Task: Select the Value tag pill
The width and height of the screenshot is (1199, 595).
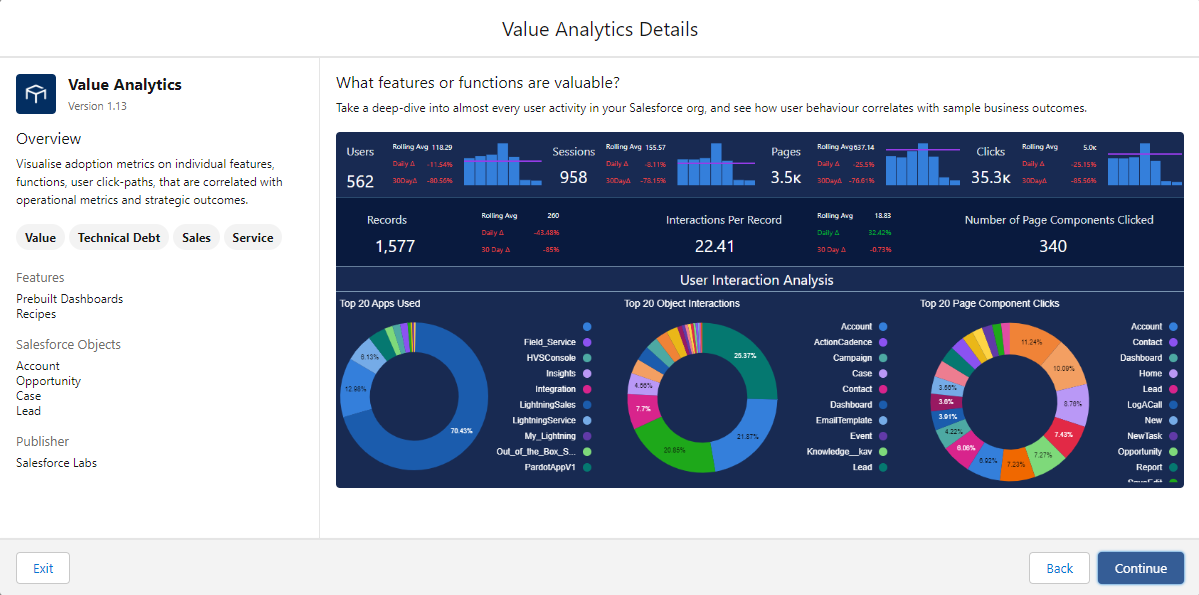Action: (41, 238)
